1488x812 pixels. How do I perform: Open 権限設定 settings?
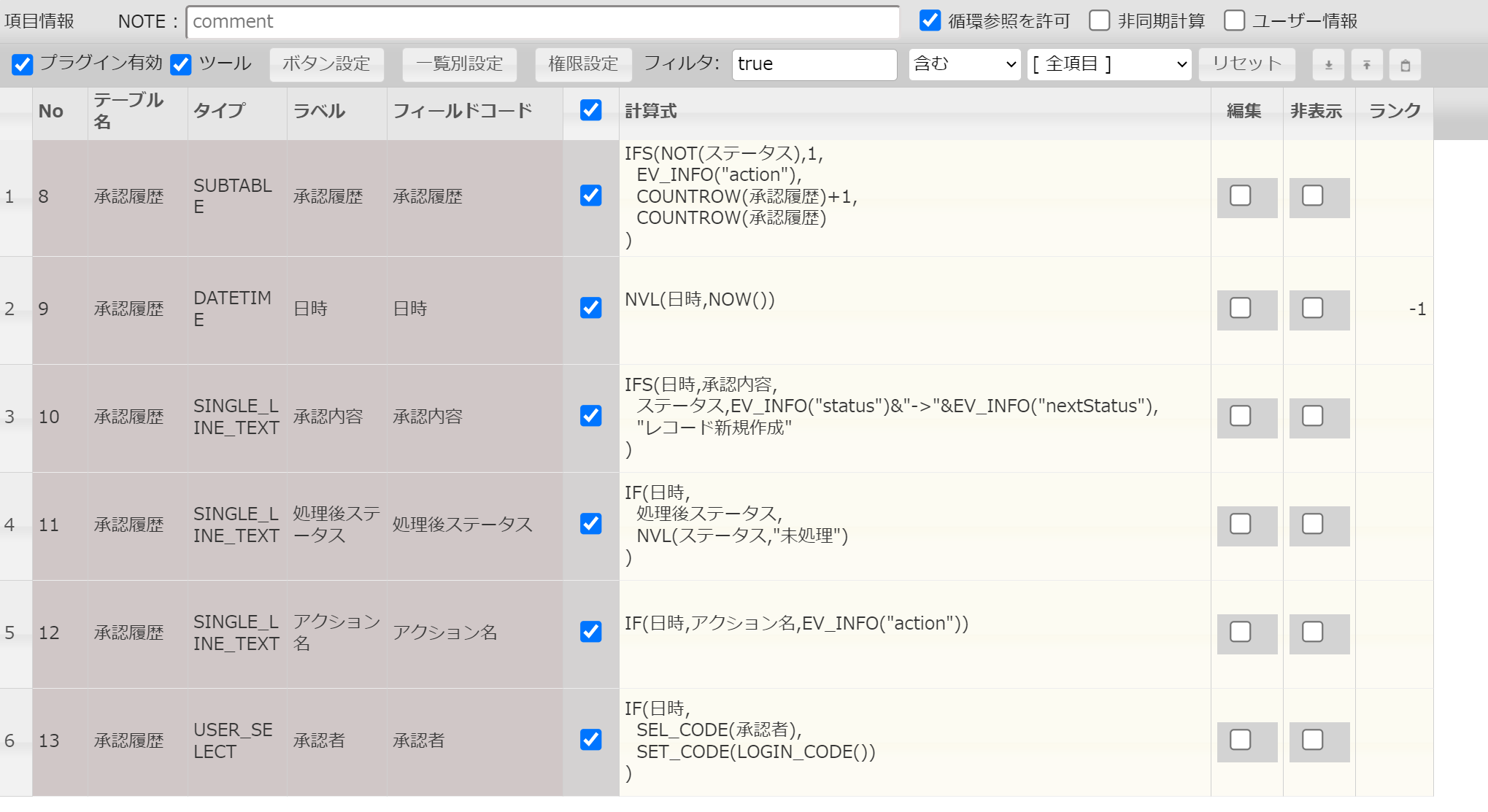582,64
